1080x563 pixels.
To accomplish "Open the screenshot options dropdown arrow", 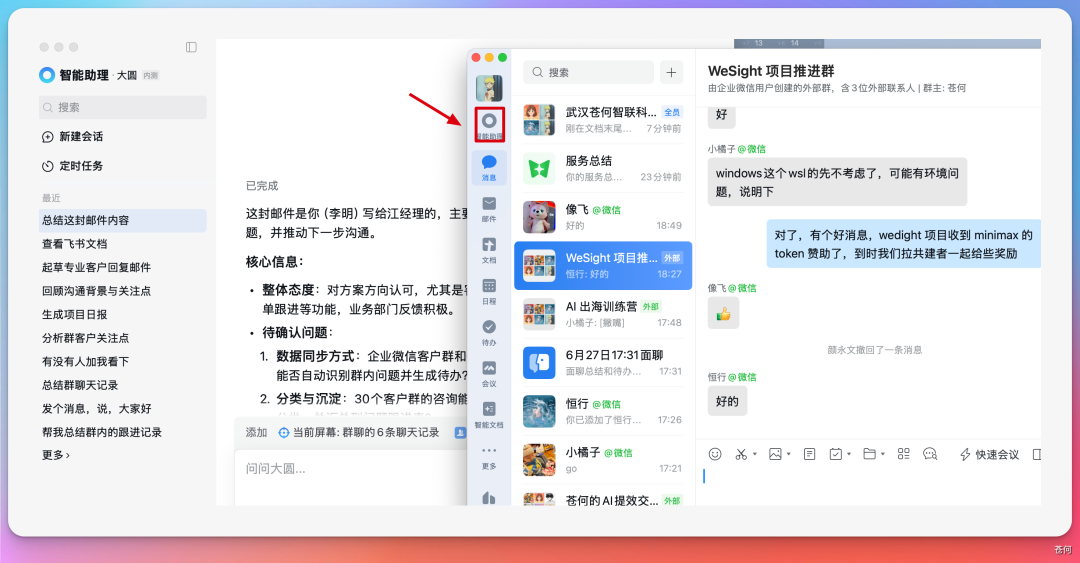I will (x=755, y=454).
